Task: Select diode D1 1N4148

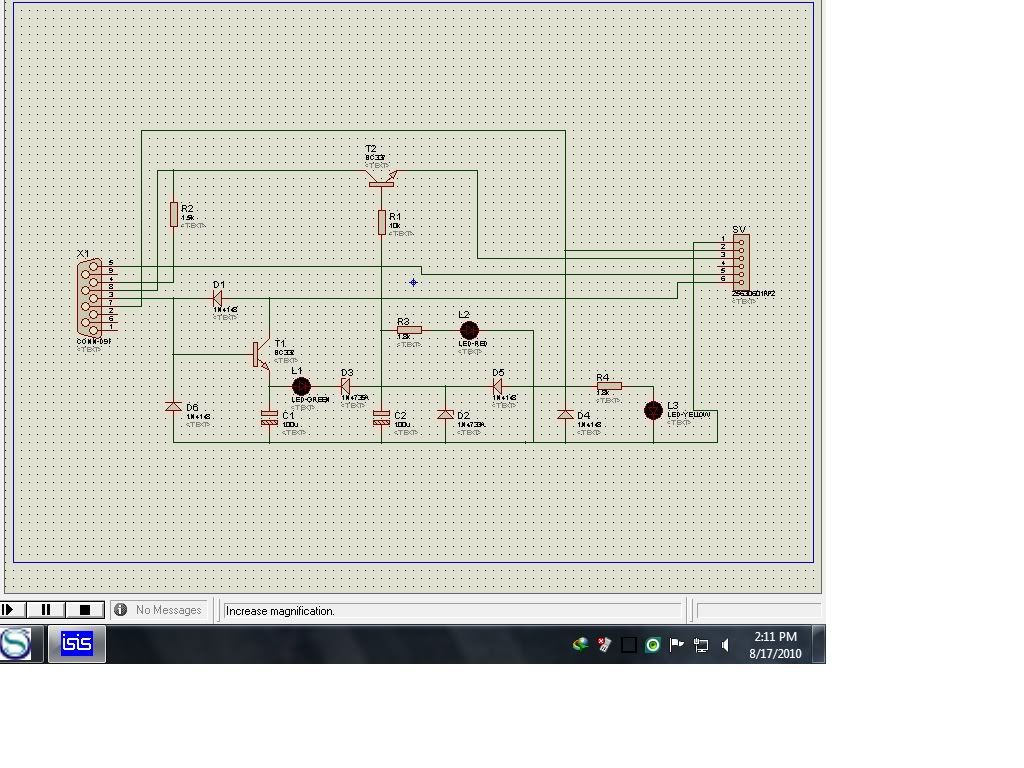Action: 218,300
